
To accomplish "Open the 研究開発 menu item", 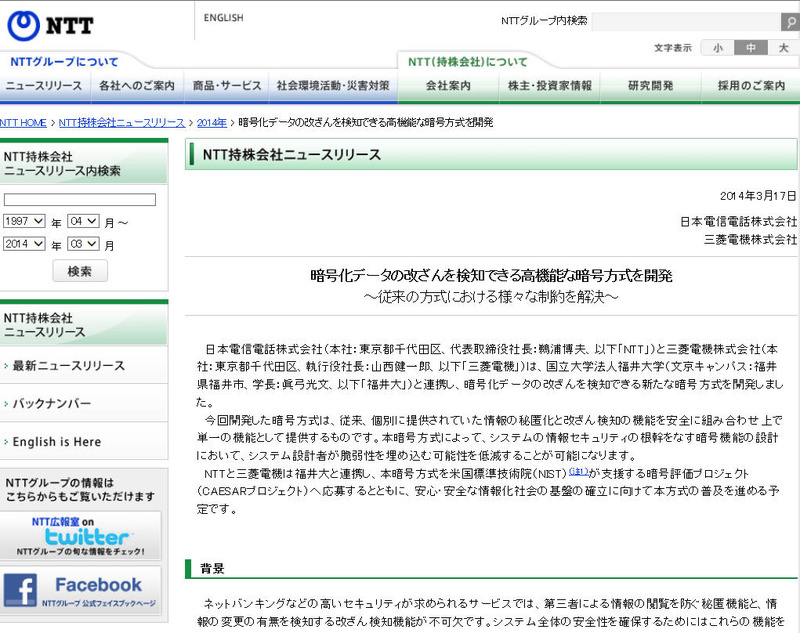I will tap(650, 86).
